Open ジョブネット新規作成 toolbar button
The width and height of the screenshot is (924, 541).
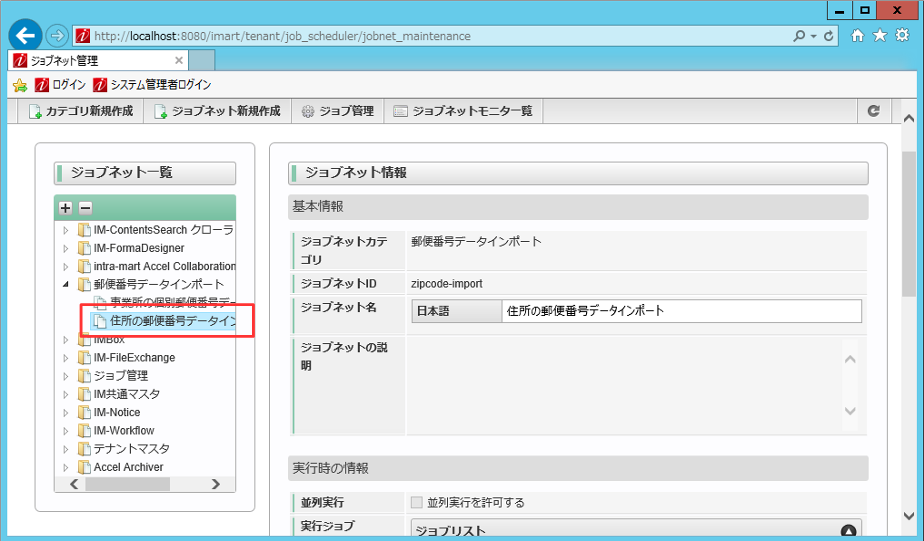(x=217, y=111)
